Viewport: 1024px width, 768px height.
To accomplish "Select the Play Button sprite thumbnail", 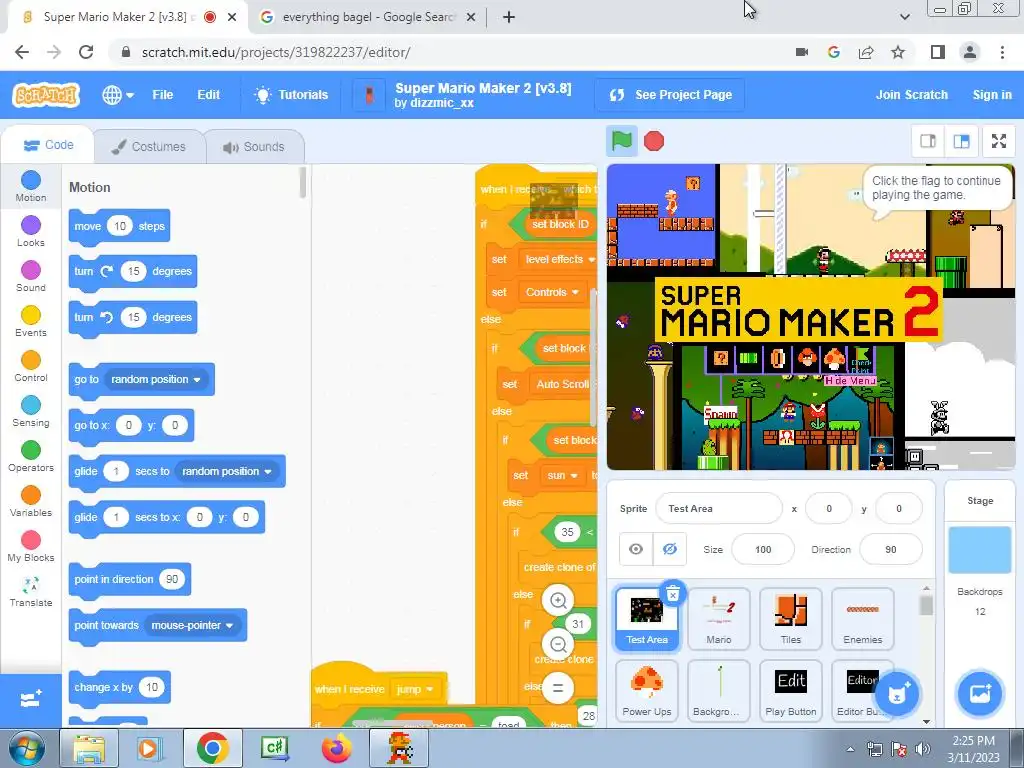I will (790, 691).
